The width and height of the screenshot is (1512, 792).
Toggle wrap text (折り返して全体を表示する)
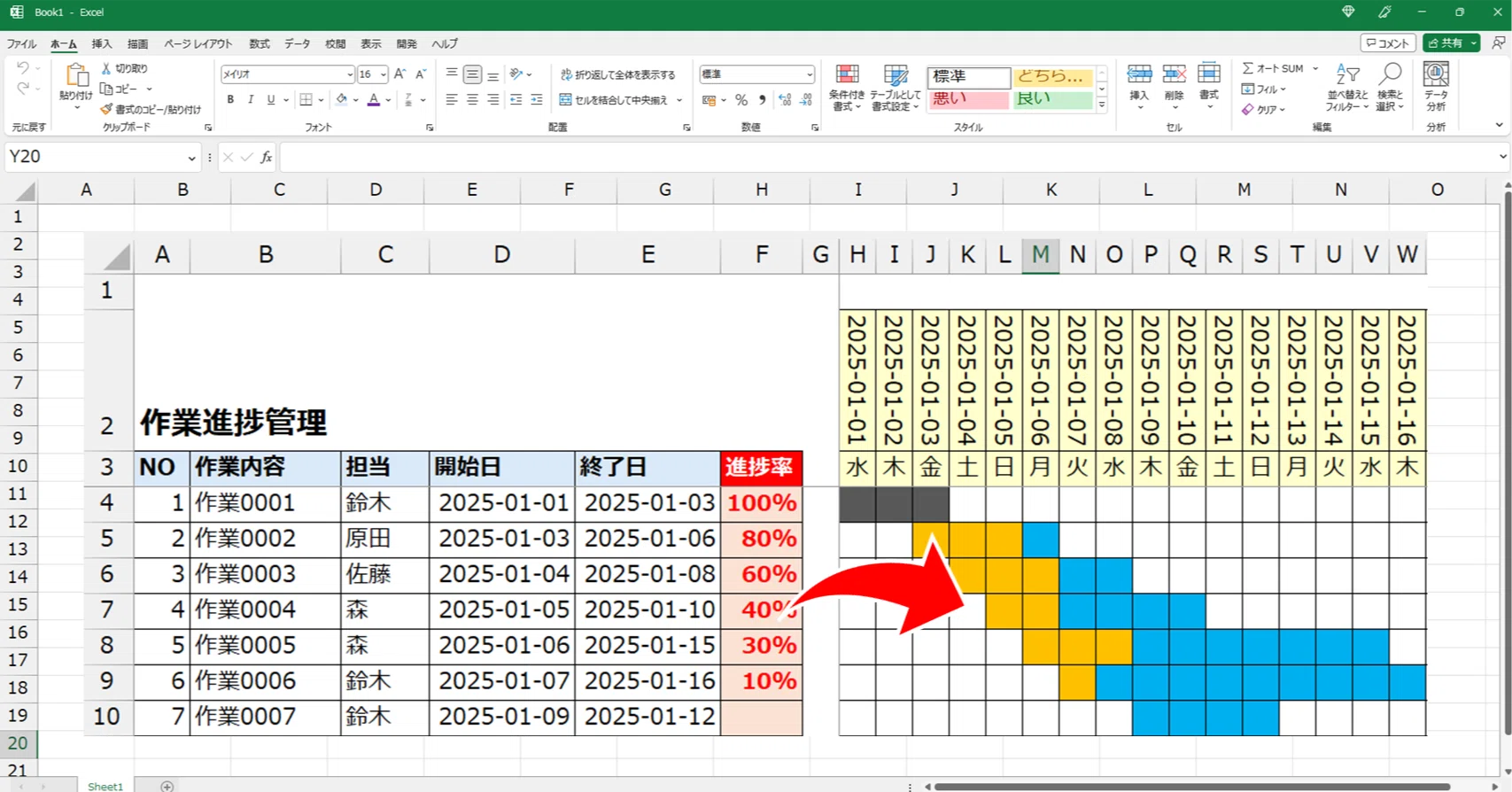(x=618, y=74)
